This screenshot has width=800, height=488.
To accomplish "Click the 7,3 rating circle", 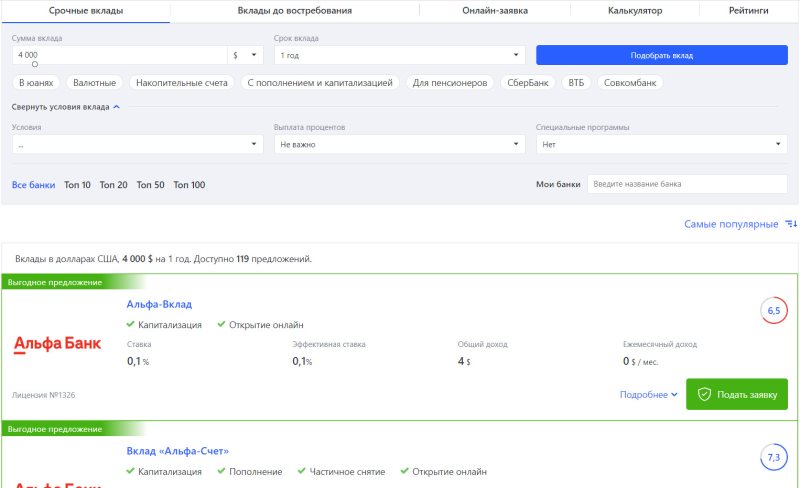I will click(x=773, y=457).
